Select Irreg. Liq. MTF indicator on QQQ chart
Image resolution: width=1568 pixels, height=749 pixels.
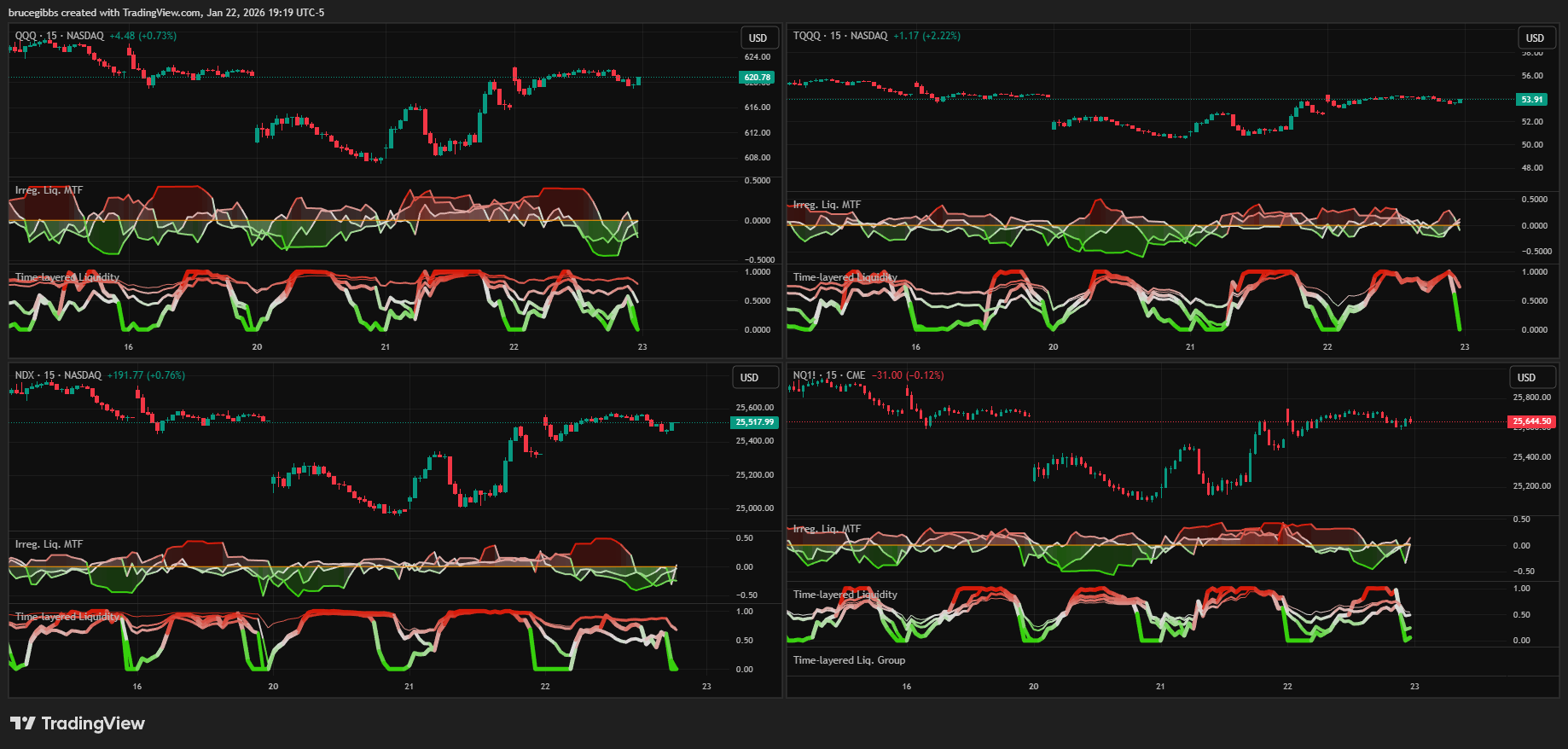click(x=49, y=190)
